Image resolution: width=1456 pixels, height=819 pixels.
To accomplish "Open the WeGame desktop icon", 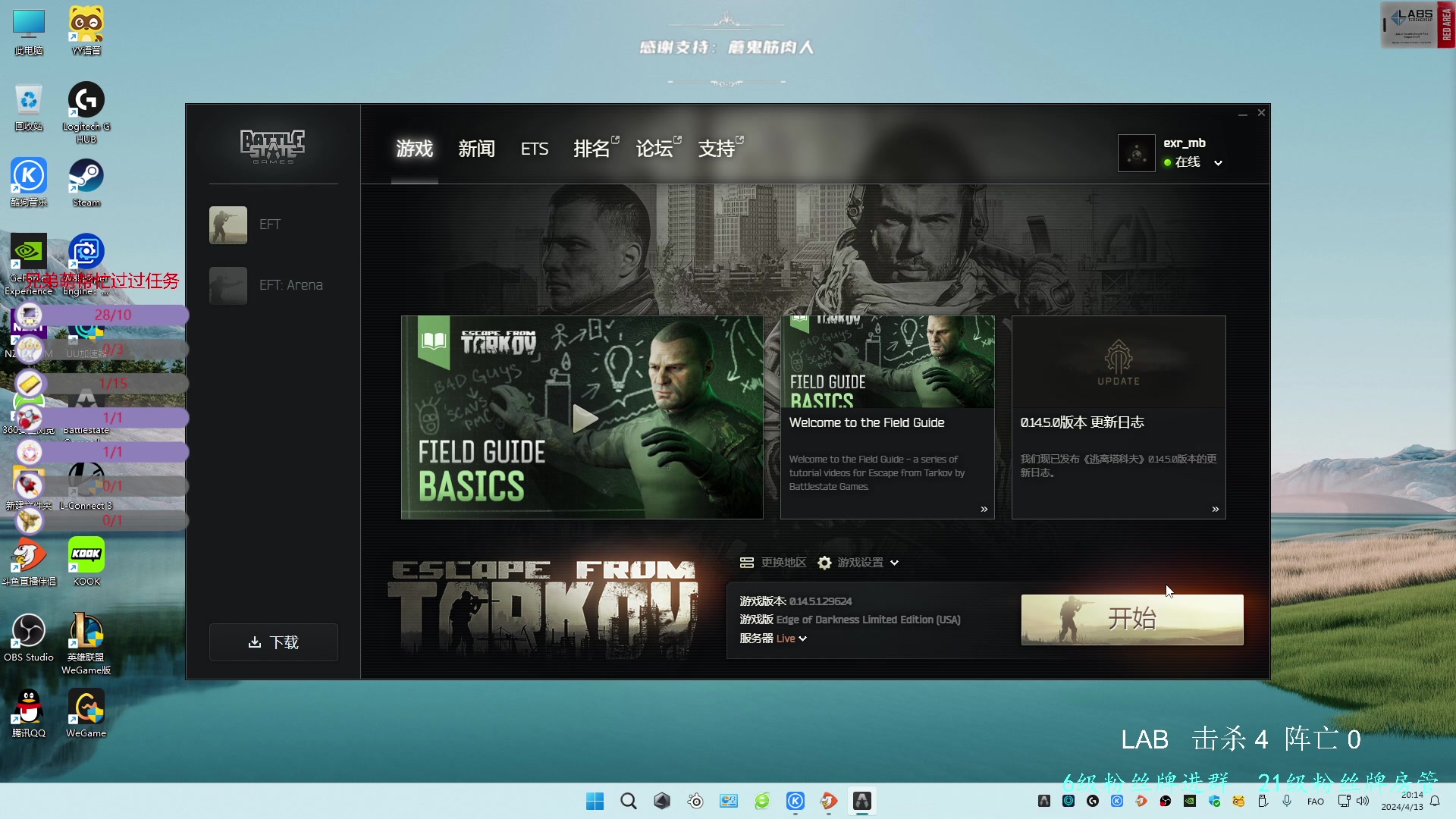I will pyautogui.click(x=86, y=714).
